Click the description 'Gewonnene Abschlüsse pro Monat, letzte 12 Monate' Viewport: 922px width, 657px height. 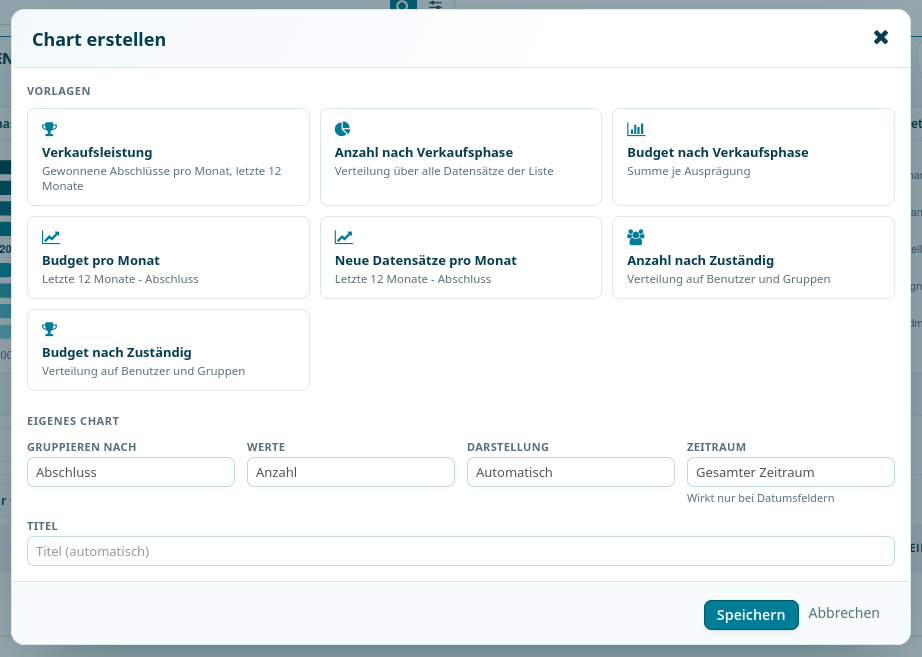point(162,178)
